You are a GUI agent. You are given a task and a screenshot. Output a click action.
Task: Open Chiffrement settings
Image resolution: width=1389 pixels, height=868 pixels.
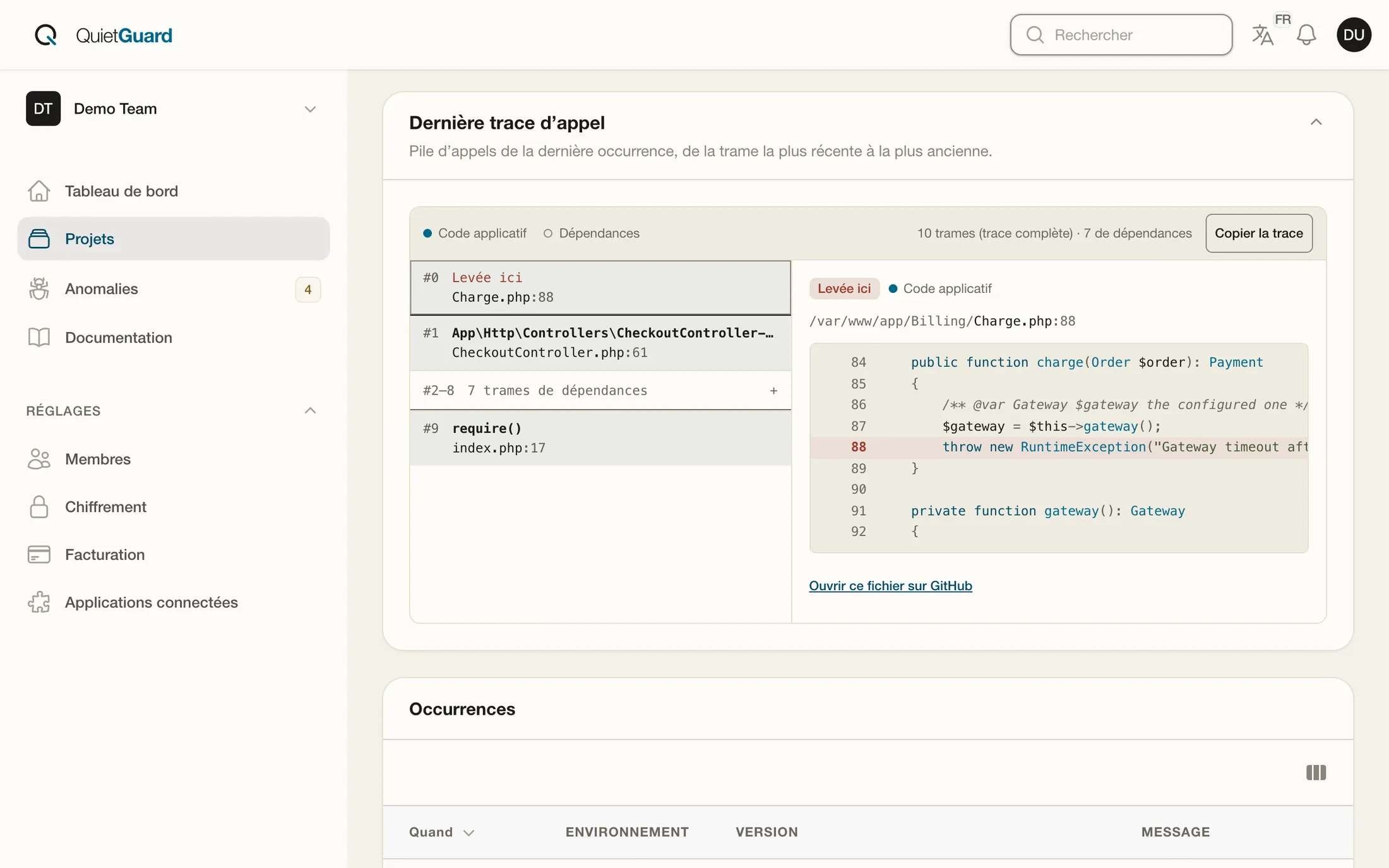174,507
